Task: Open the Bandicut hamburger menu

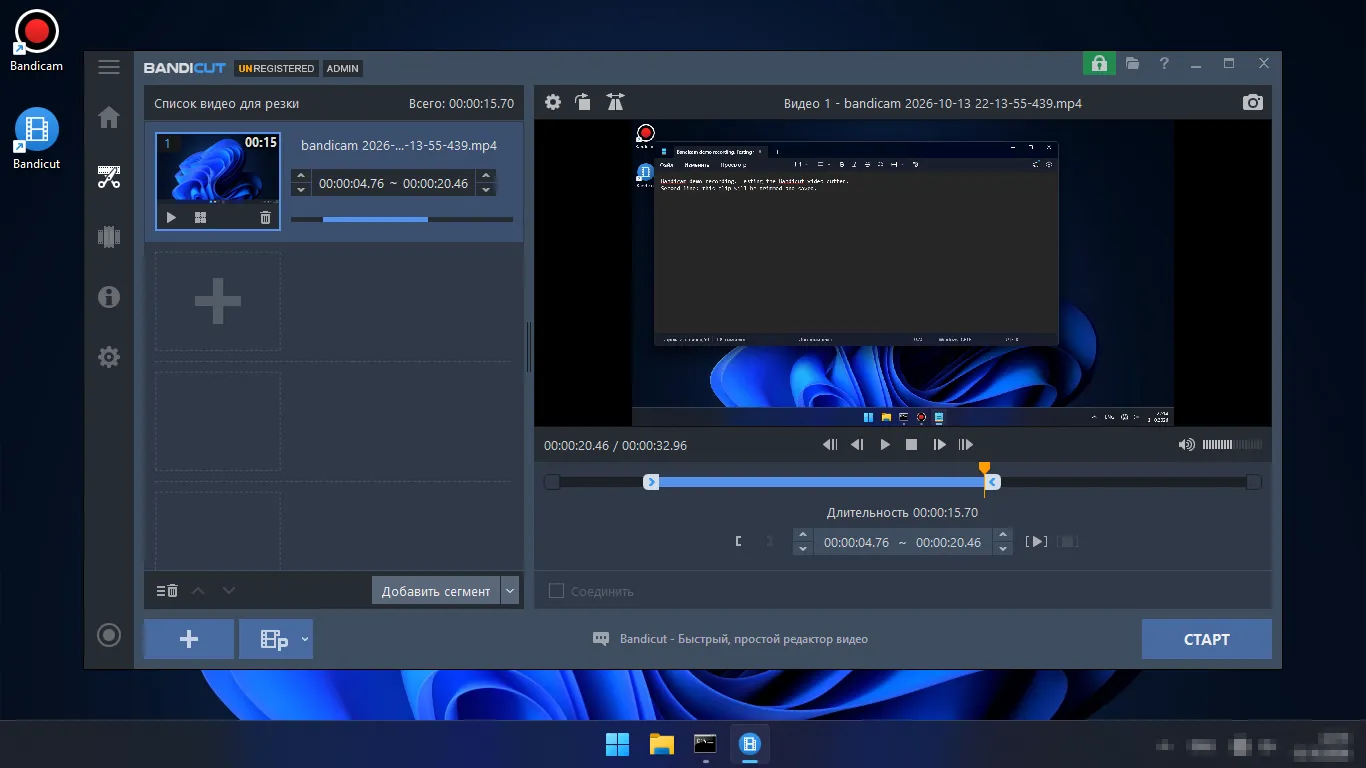Action: pos(109,67)
